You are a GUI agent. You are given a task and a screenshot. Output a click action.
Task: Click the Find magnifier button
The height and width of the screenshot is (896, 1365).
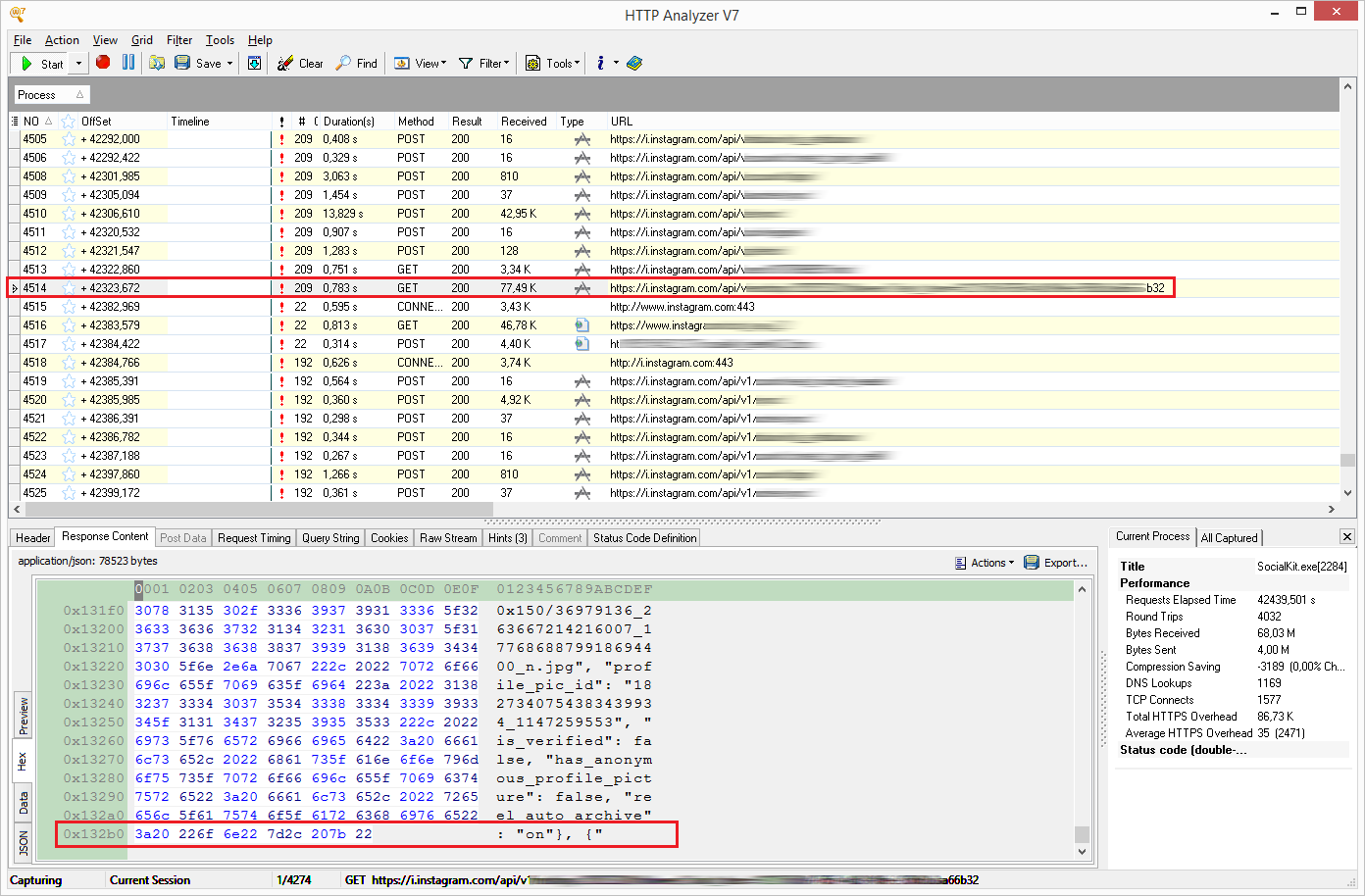pos(356,64)
